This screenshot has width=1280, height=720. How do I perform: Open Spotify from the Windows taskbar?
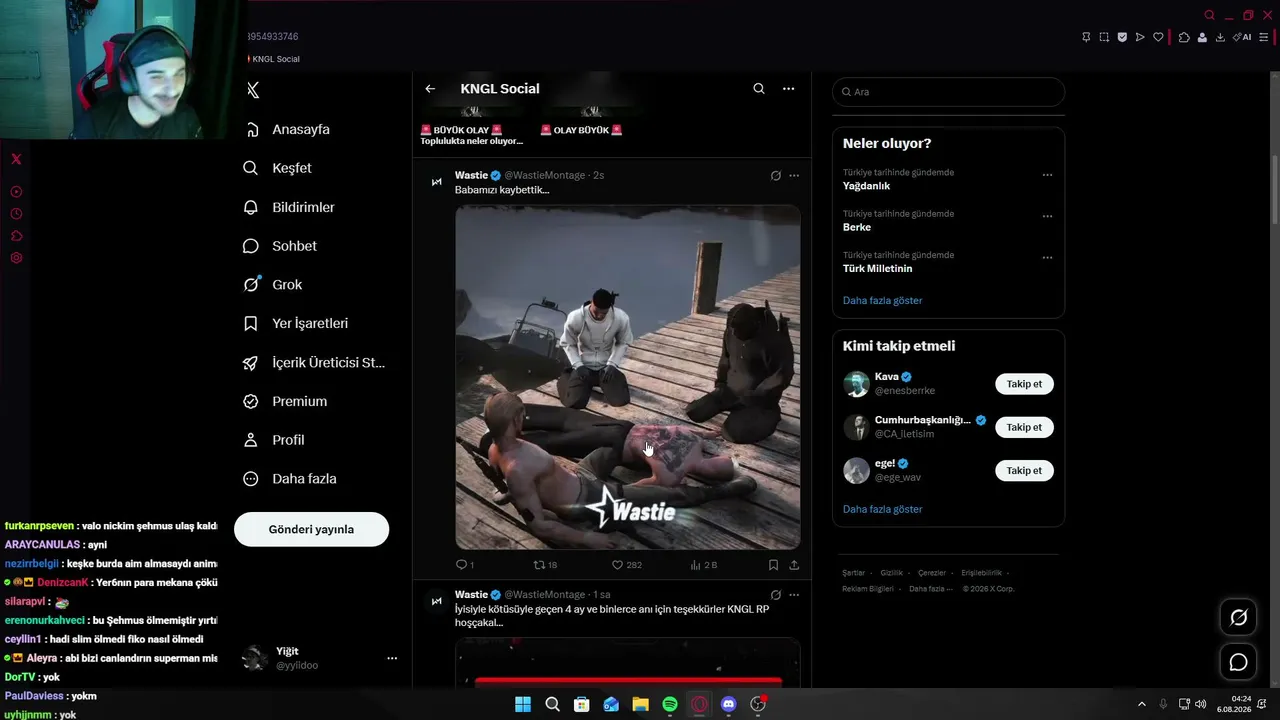[670, 704]
